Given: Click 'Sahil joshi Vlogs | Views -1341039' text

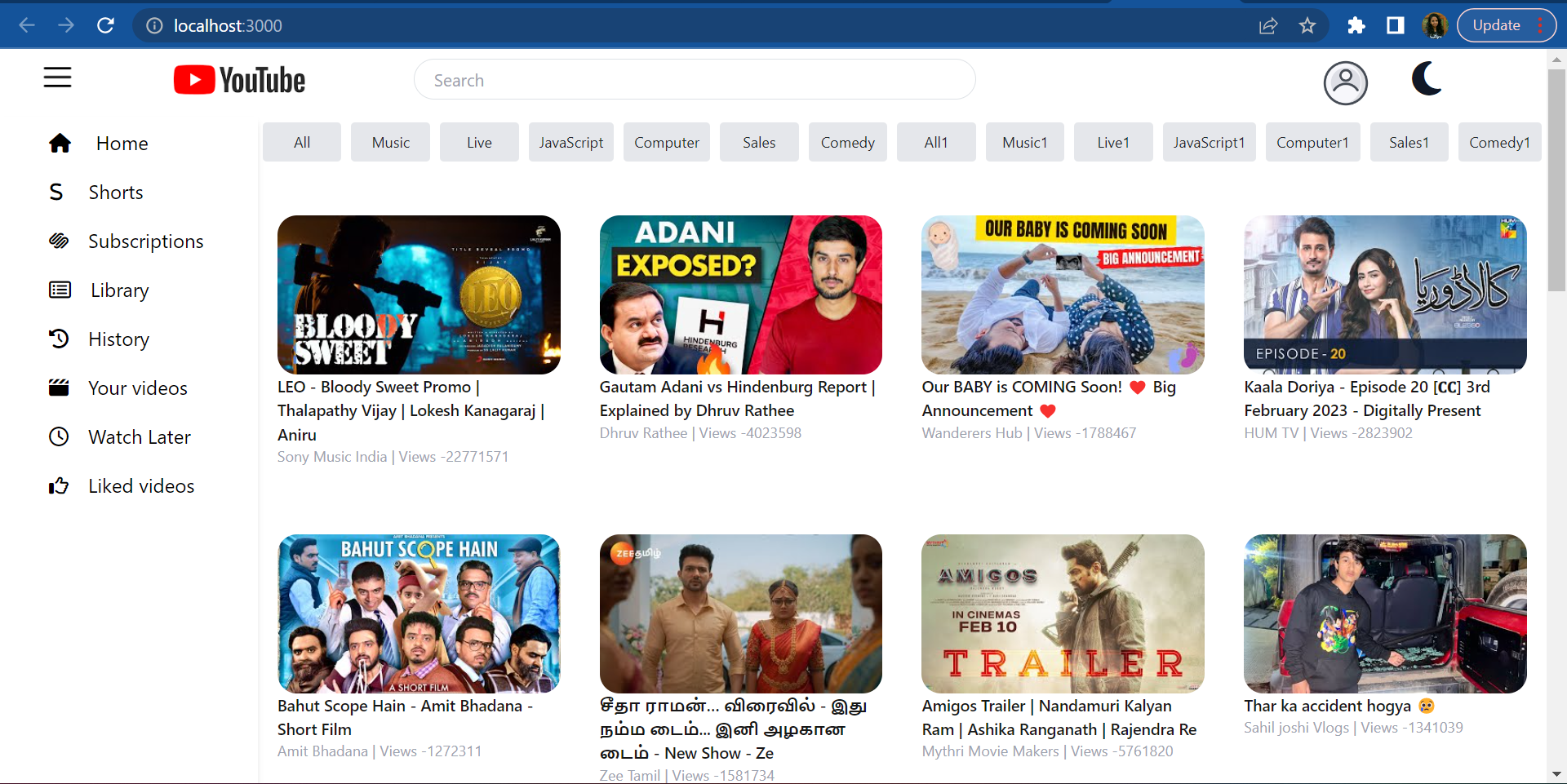Looking at the screenshot, I should [1353, 728].
